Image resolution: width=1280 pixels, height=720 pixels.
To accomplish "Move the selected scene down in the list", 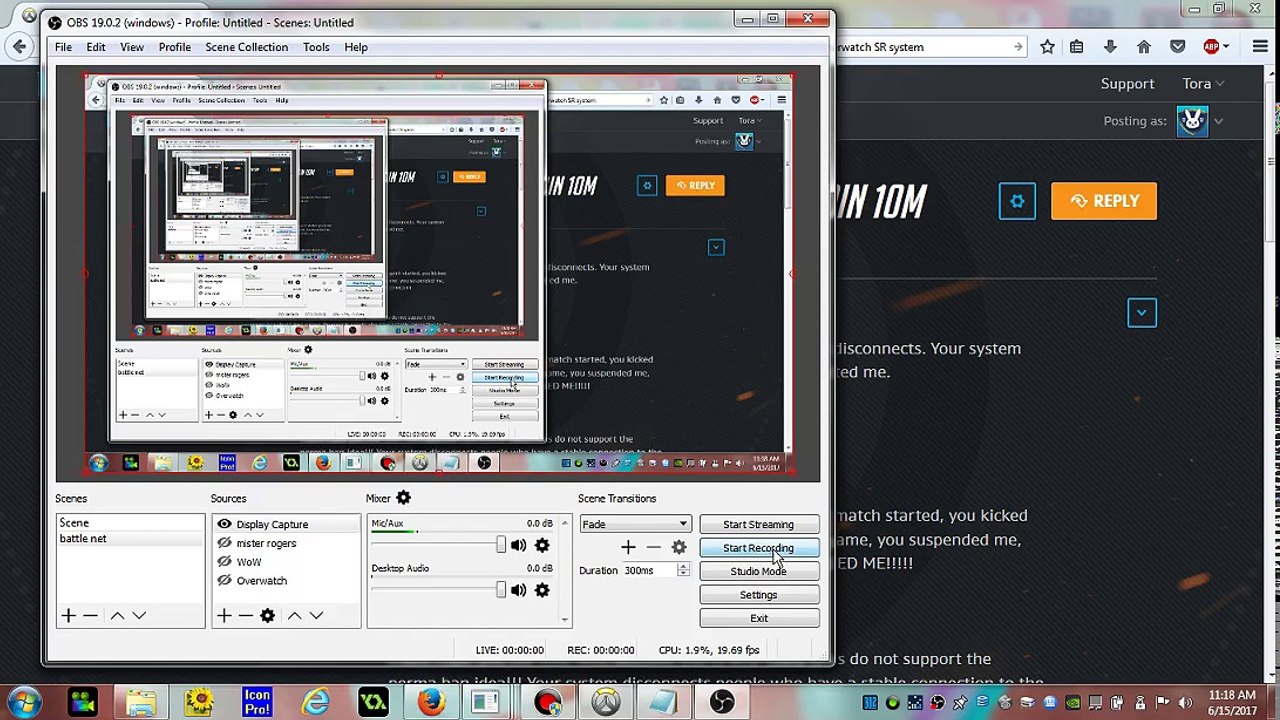I will point(139,616).
